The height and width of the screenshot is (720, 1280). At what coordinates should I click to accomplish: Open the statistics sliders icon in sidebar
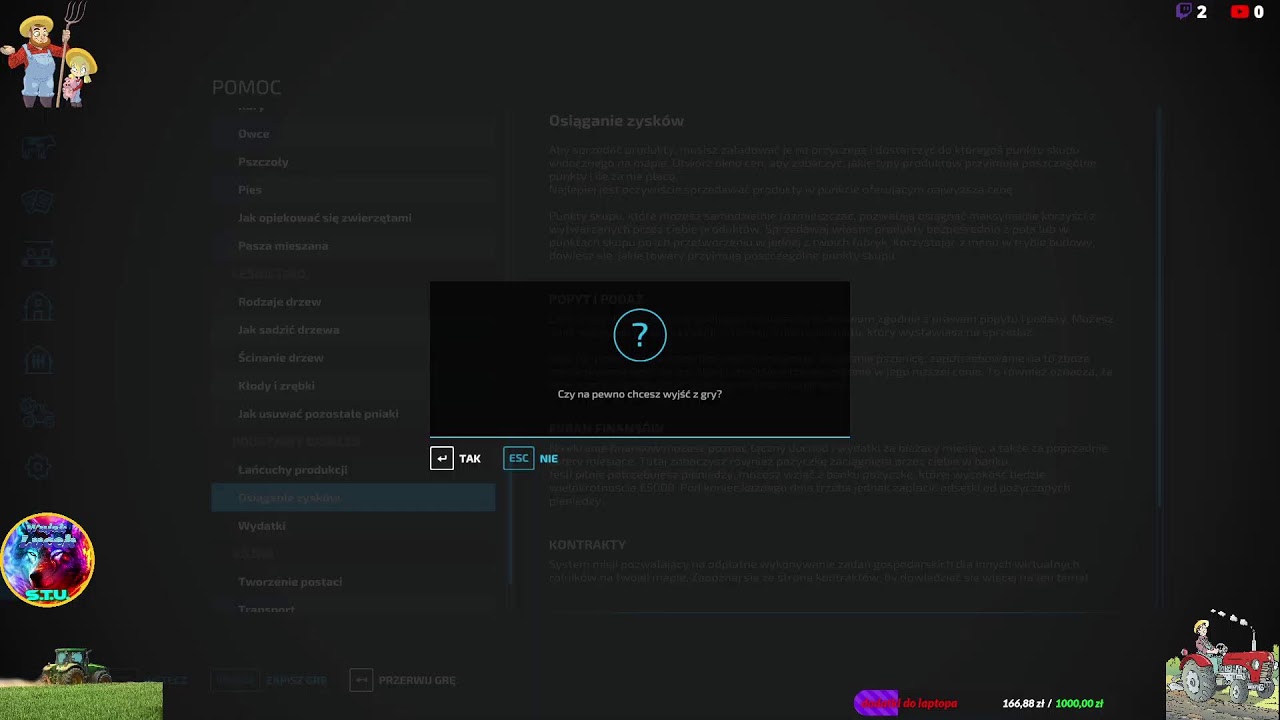[38, 360]
